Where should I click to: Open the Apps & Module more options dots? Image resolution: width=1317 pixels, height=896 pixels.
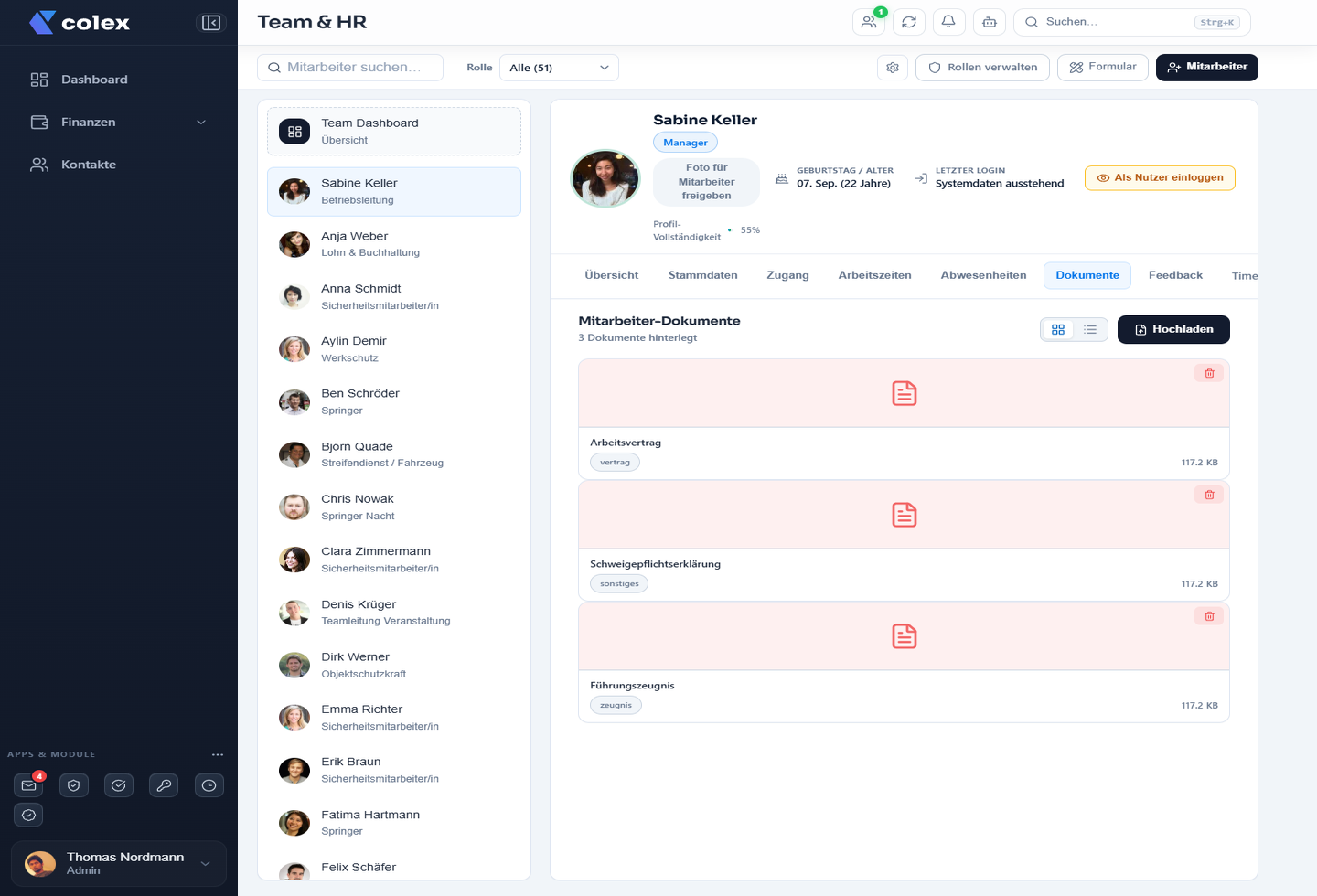(x=218, y=754)
